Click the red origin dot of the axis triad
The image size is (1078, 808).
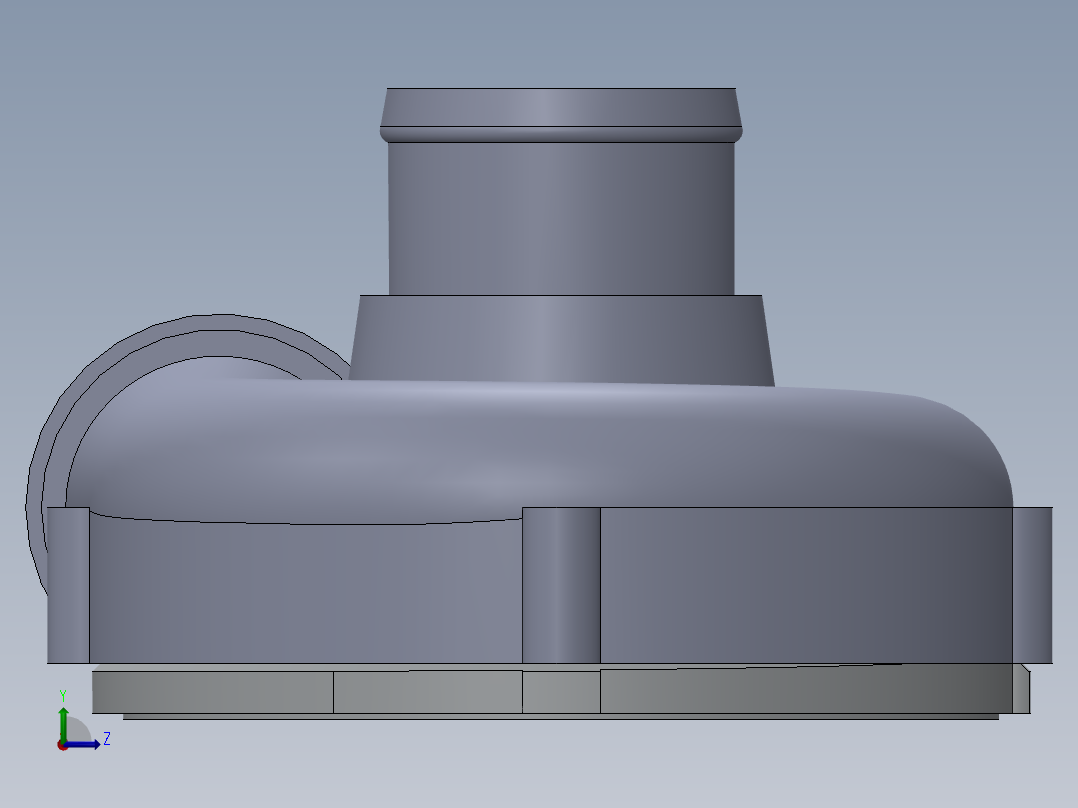click(x=62, y=745)
